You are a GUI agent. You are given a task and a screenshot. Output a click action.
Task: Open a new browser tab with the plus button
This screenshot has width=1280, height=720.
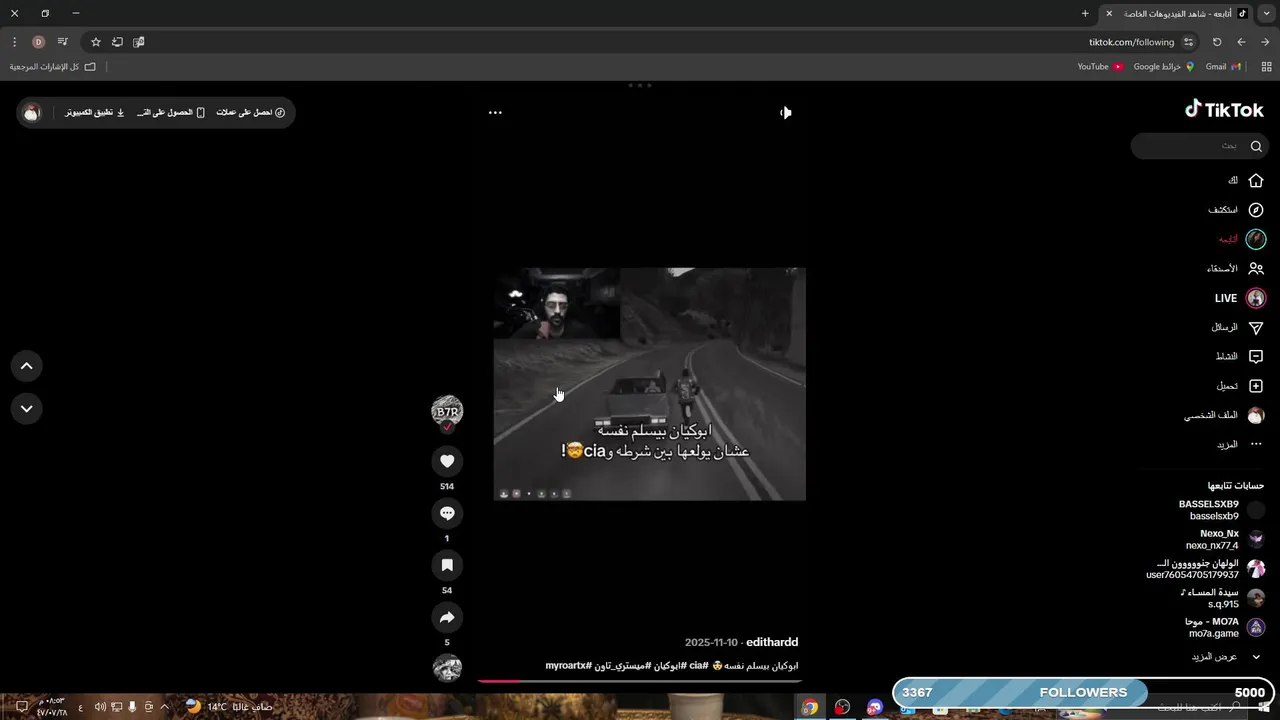coord(1085,13)
